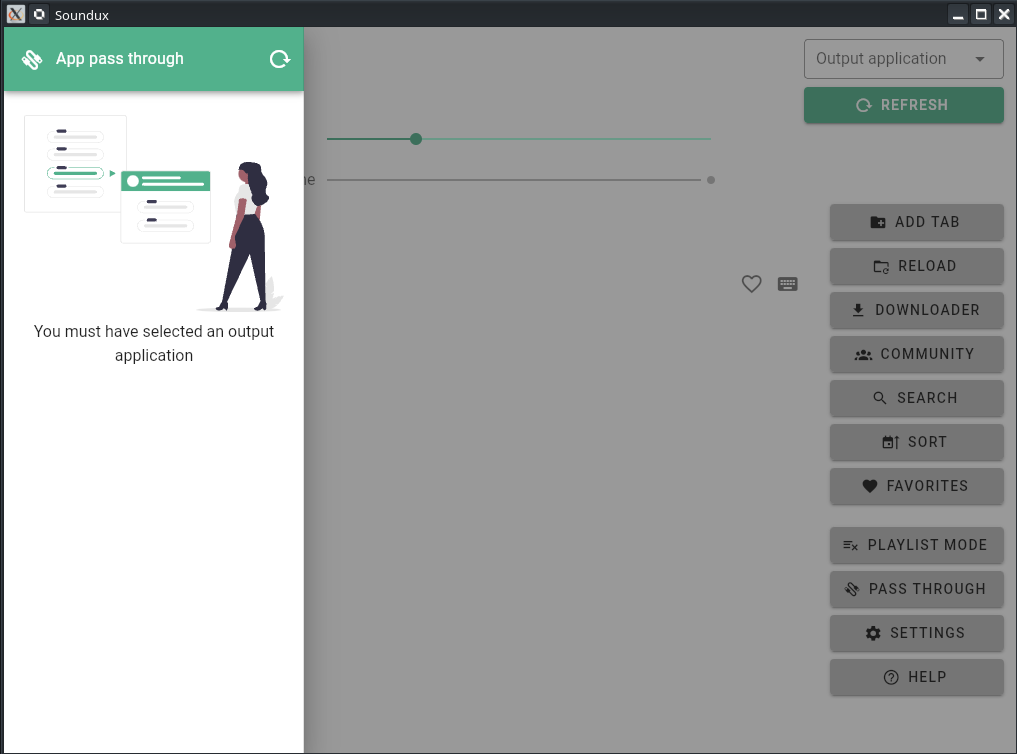Screen dimensions: 1017x754
Task: Click the SEARCH button
Action: (x=916, y=399)
